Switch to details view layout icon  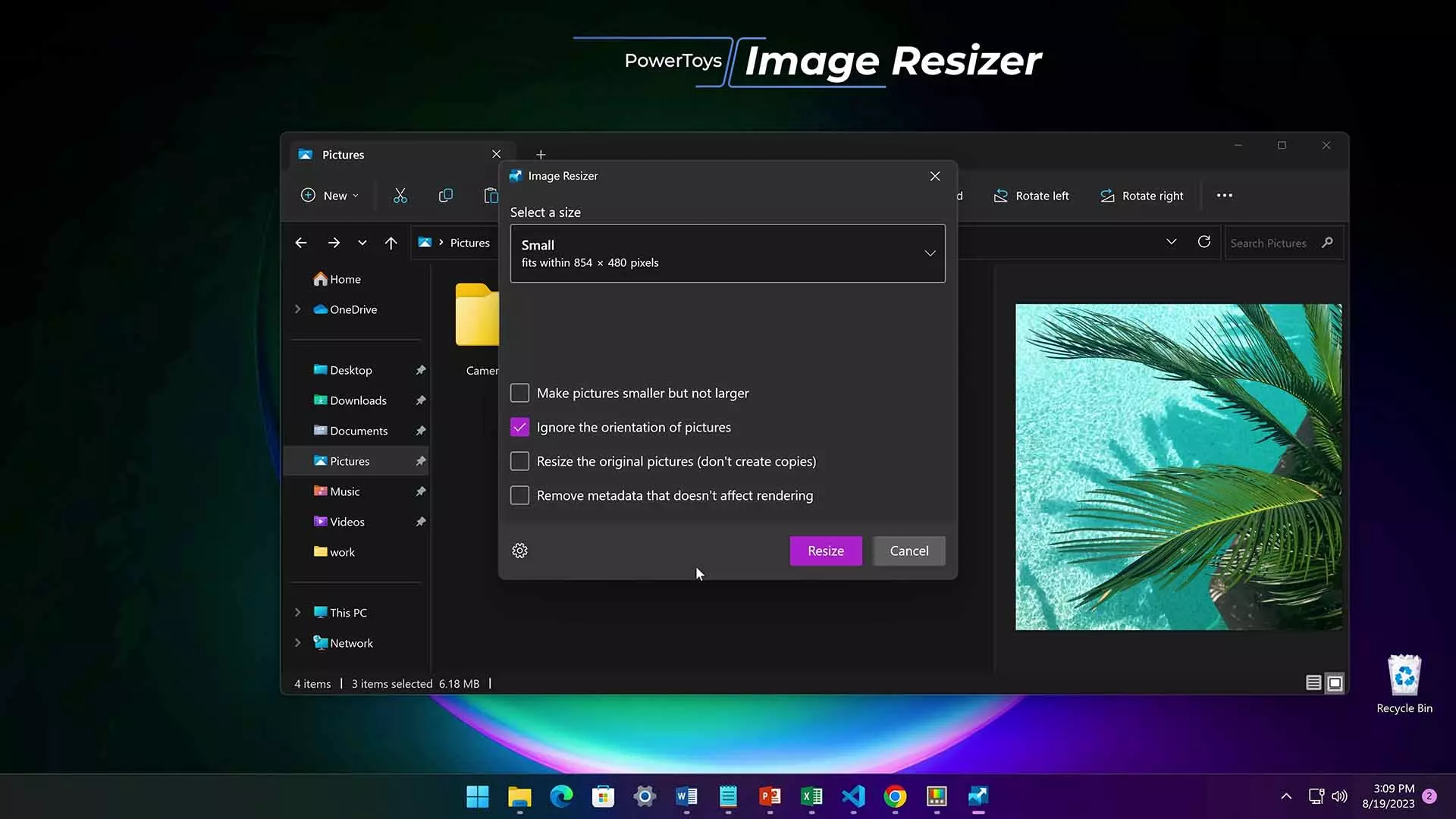1313,683
